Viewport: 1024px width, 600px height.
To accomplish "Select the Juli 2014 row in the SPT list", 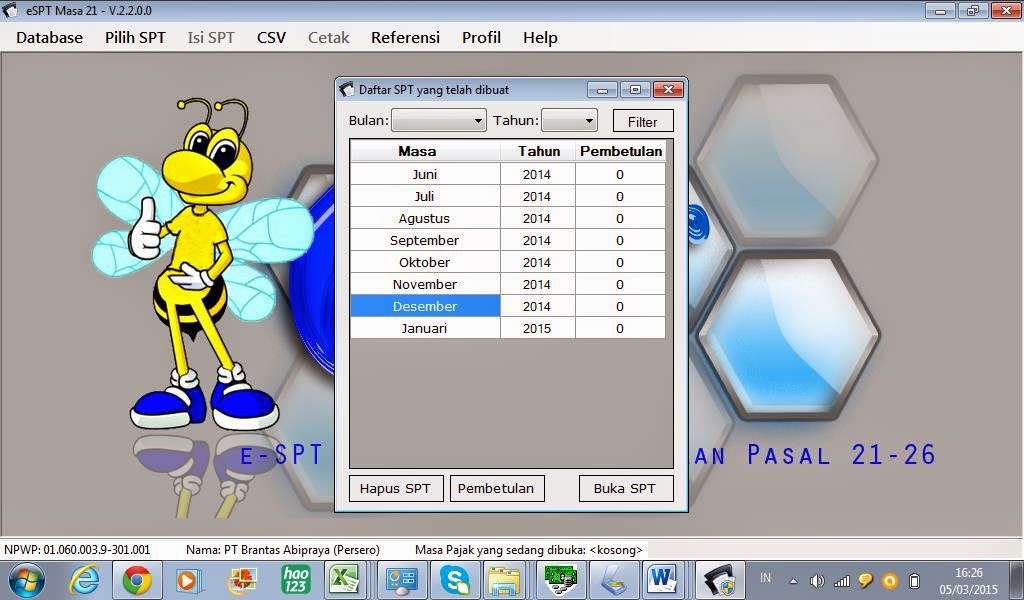I will [425, 196].
